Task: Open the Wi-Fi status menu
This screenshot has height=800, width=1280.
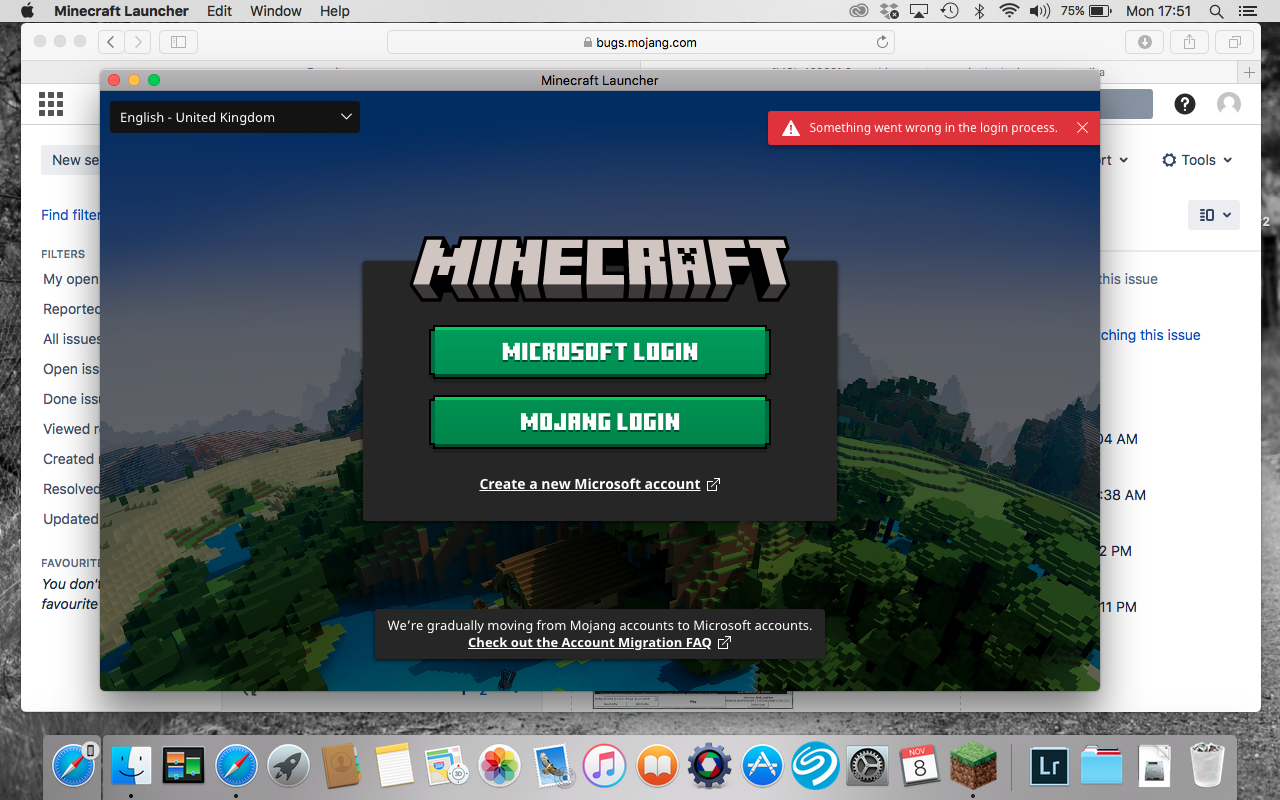Action: [x=1009, y=11]
